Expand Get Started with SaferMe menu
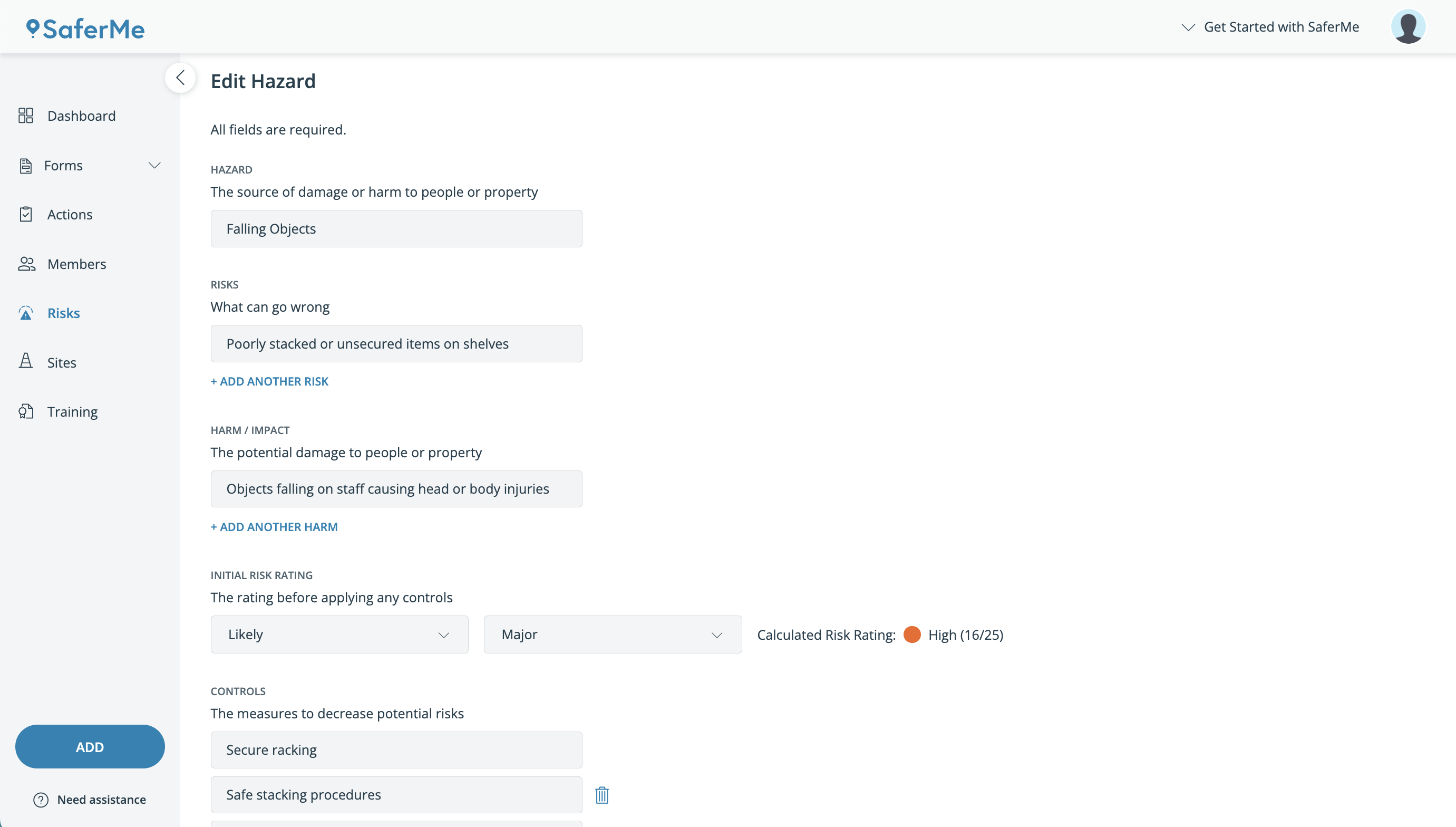 tap(1270, 27)
